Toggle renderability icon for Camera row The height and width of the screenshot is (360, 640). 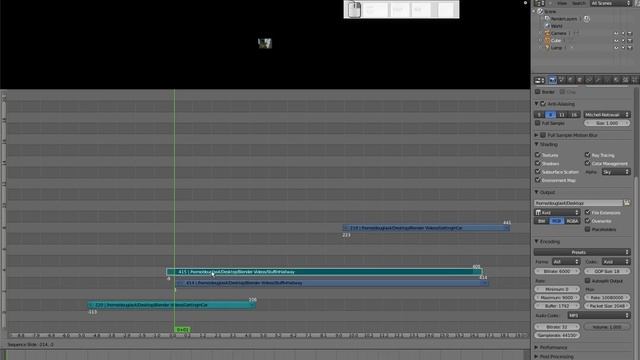point(630,33)
